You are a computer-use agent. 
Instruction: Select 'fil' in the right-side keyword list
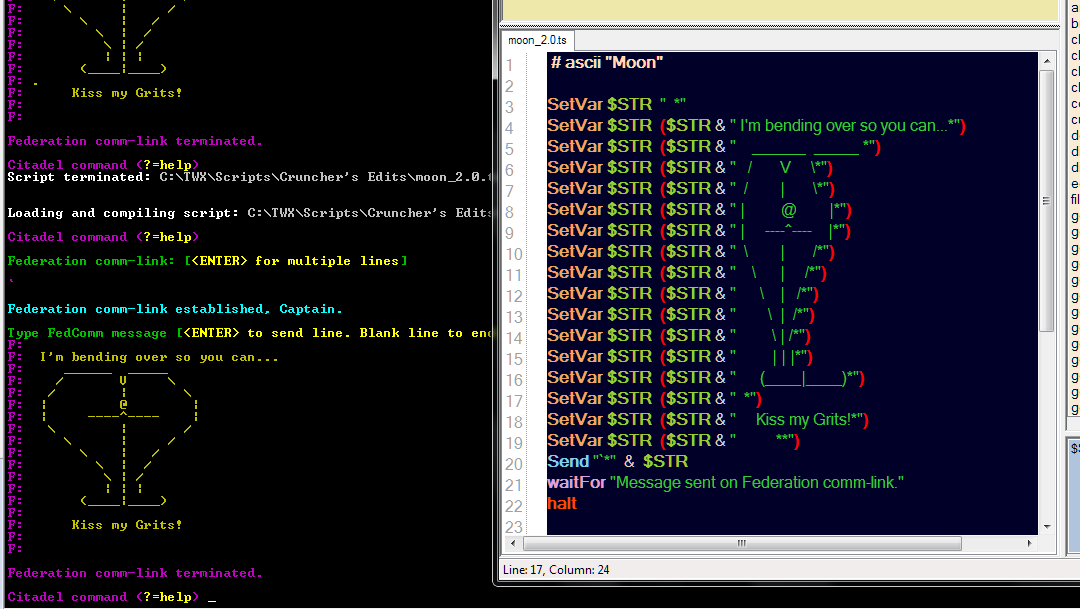[1074, 199]
